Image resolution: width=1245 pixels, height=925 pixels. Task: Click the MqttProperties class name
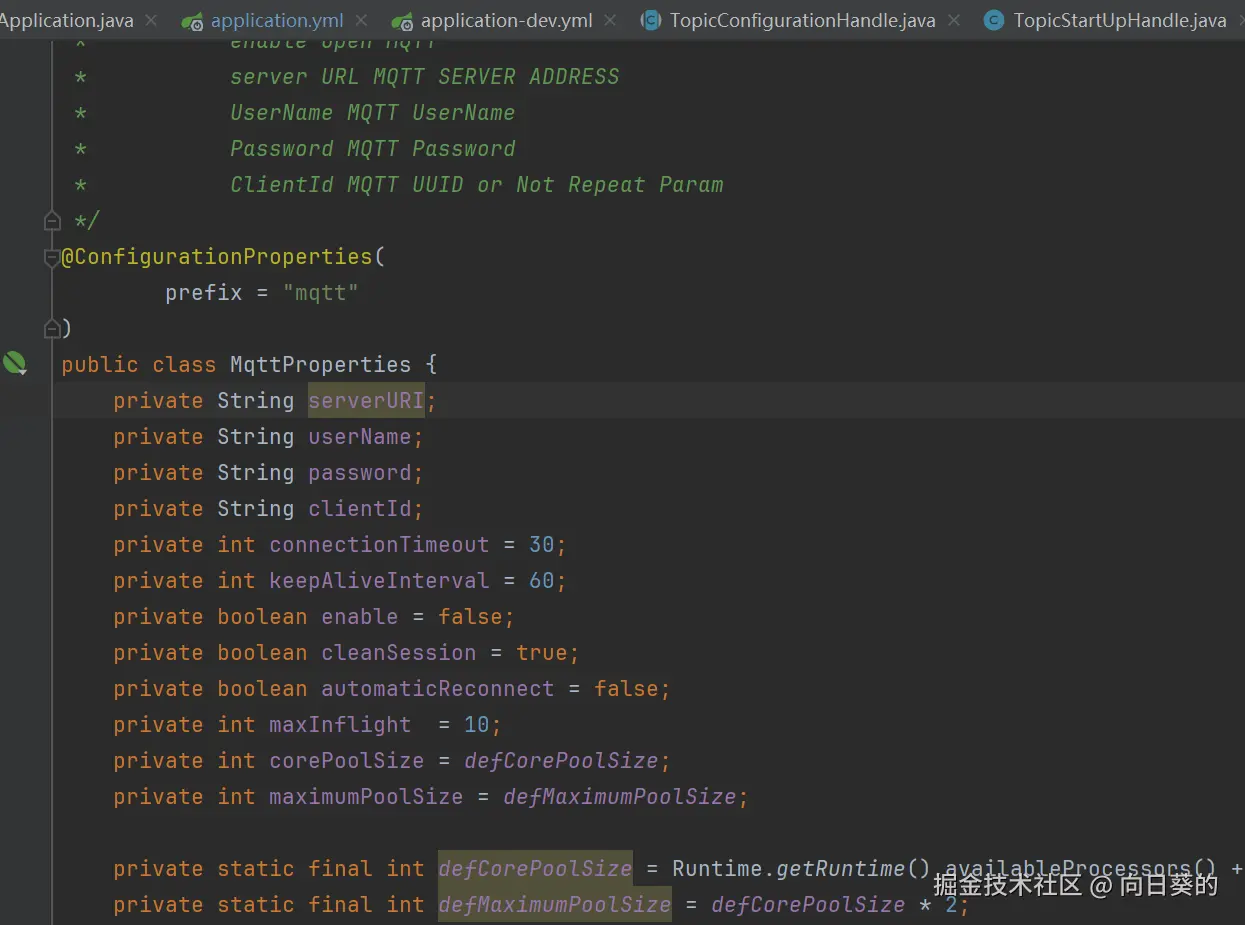(x=320, y=365)
